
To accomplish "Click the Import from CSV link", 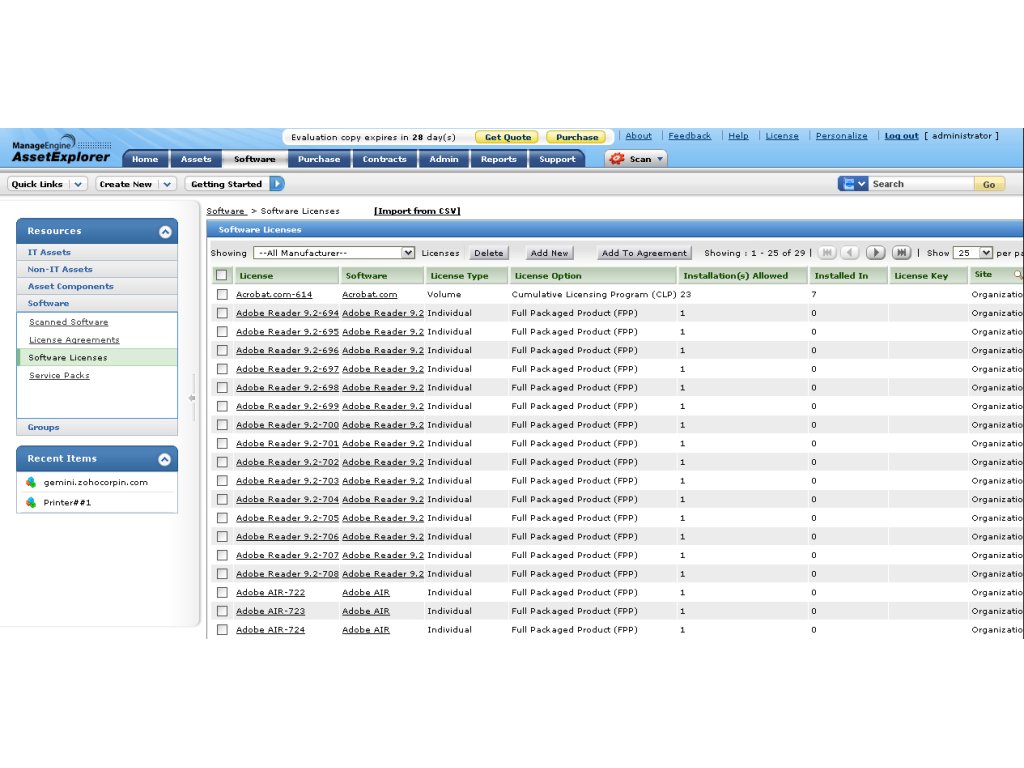I will (417, 211).
